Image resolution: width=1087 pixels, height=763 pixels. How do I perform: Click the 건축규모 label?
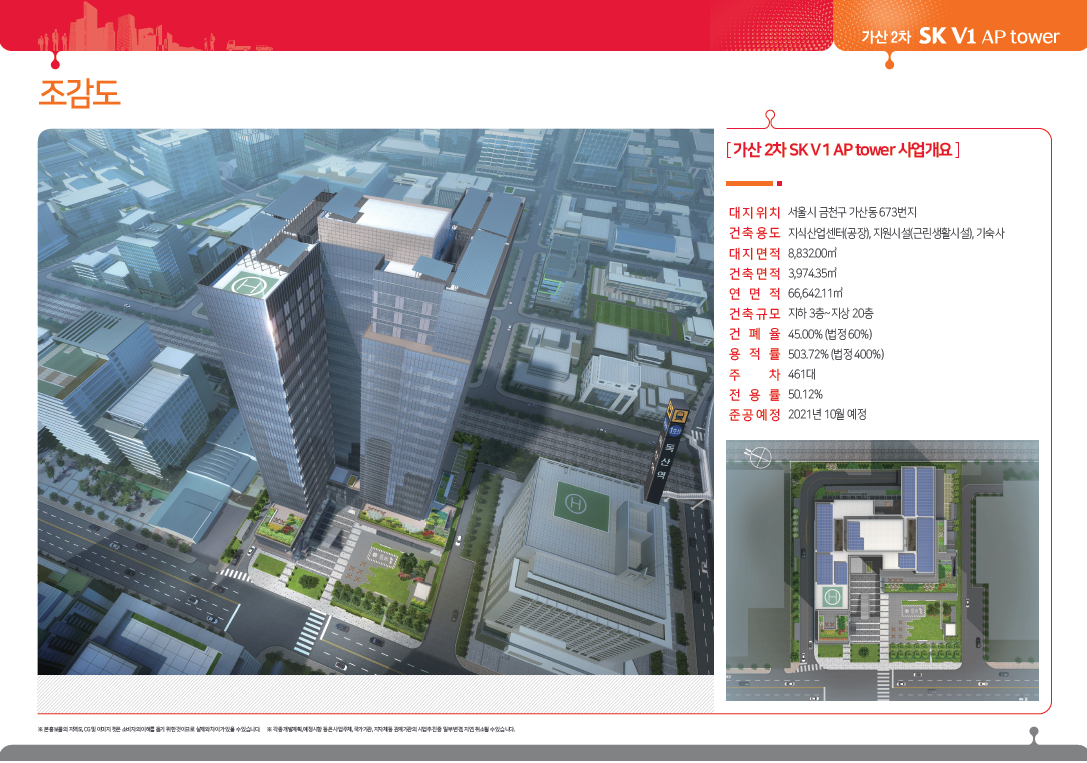click(x=754, y=314)
